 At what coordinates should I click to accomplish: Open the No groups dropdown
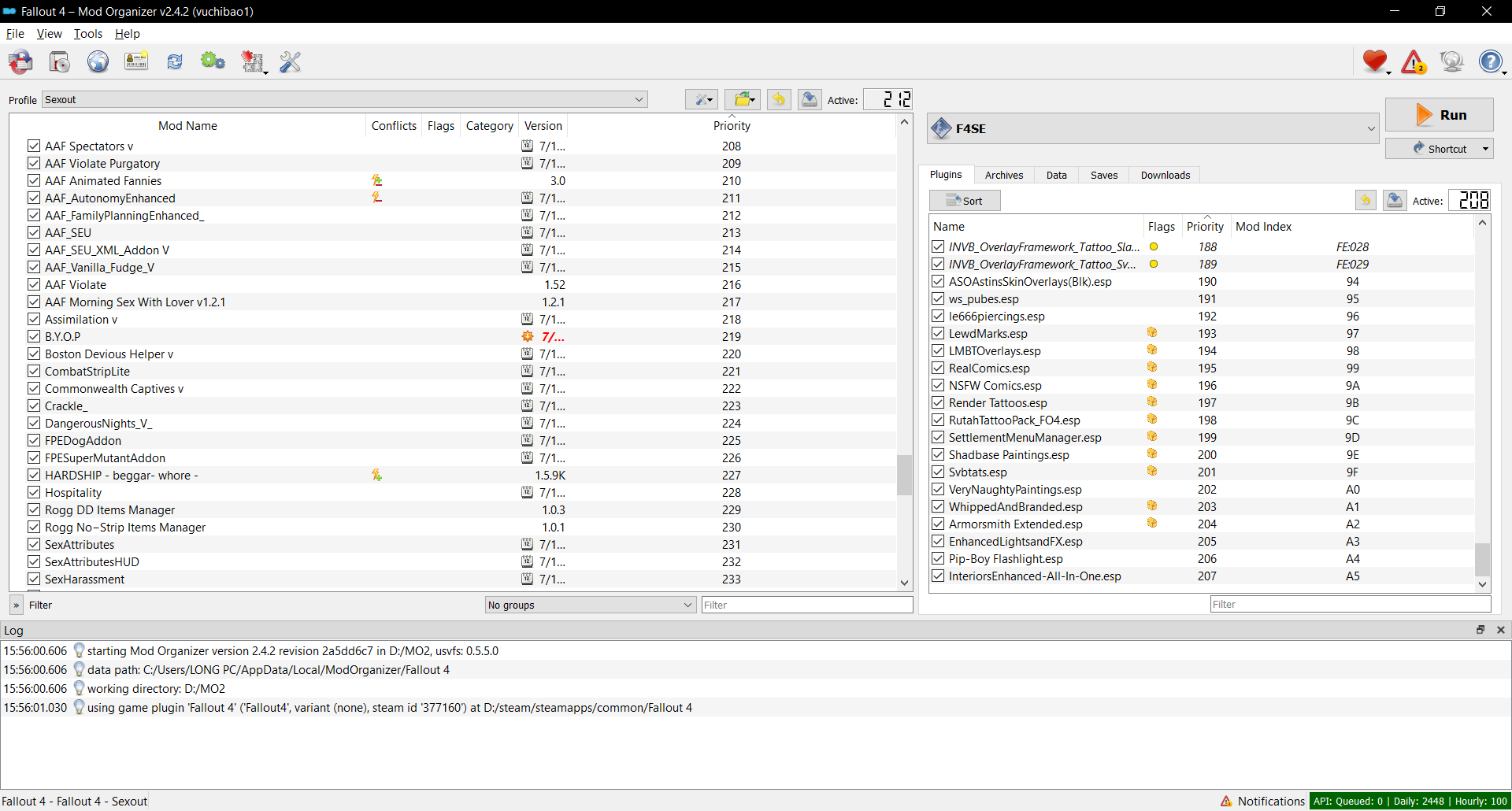pos(591,605)
